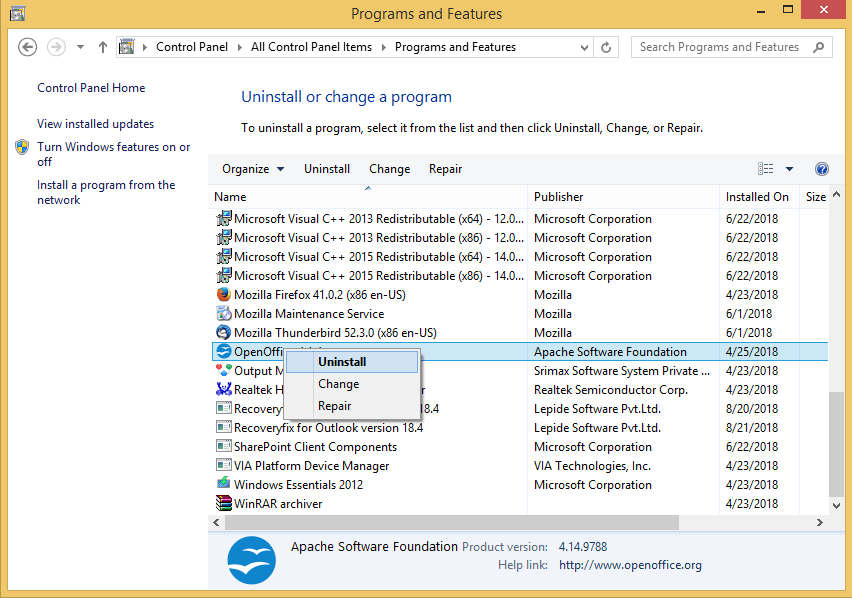Choose Change from the context menu
852x598 pixels.
(x=352, y=384)
